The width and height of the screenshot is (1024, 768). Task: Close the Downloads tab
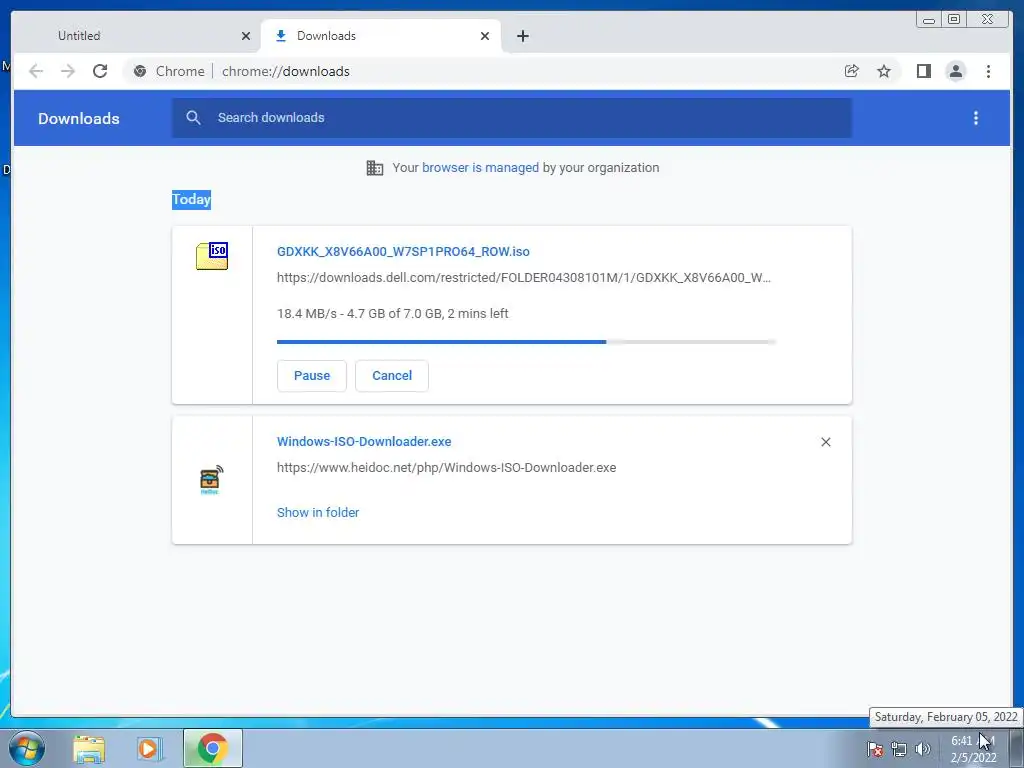(x=485, y=36)
